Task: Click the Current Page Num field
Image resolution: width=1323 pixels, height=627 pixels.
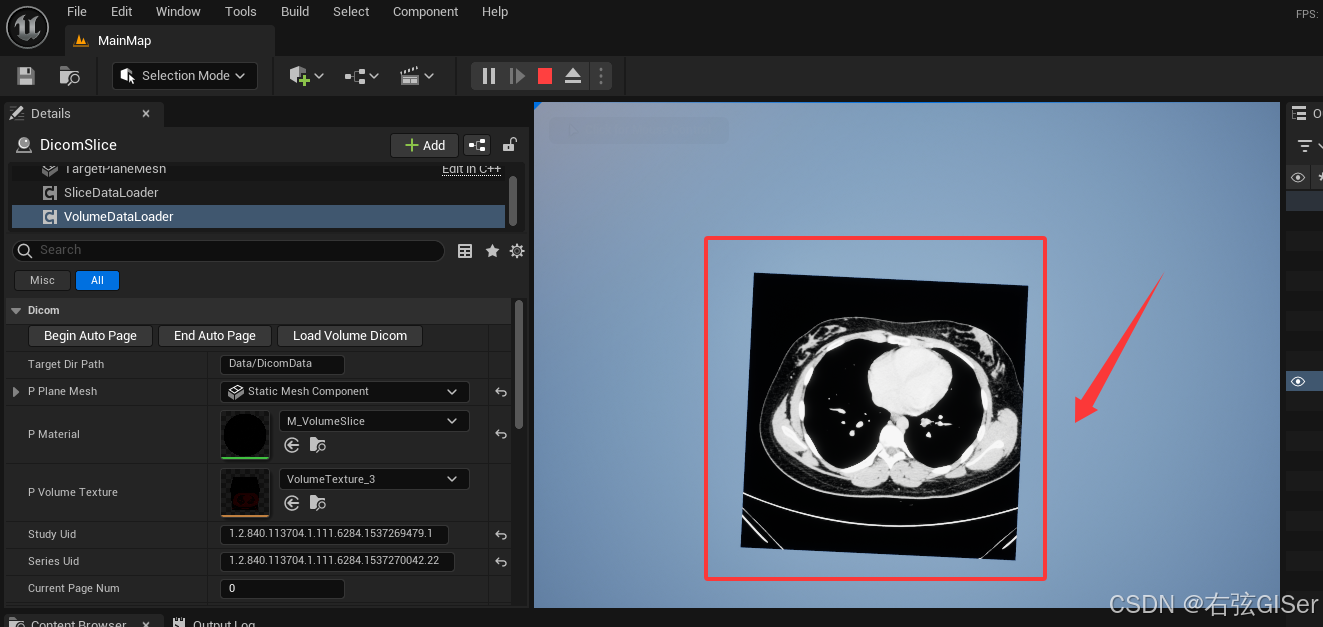Action: coord(282,589)
